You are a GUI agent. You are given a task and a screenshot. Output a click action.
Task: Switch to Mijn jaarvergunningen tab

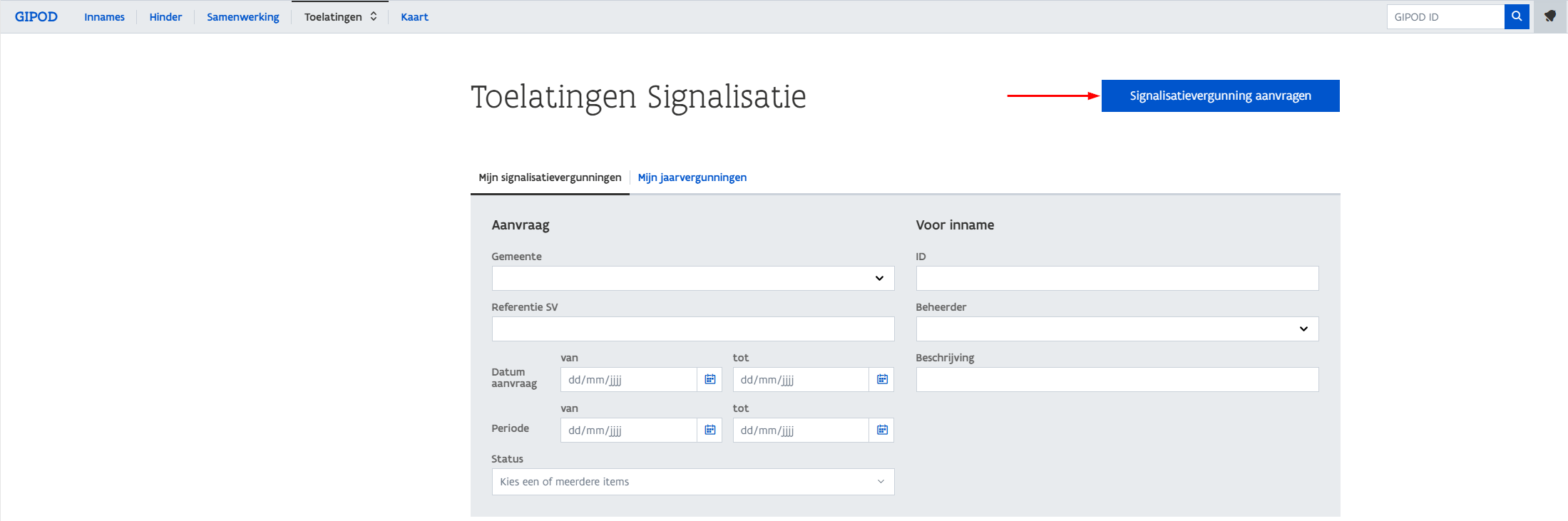point(692,177)
